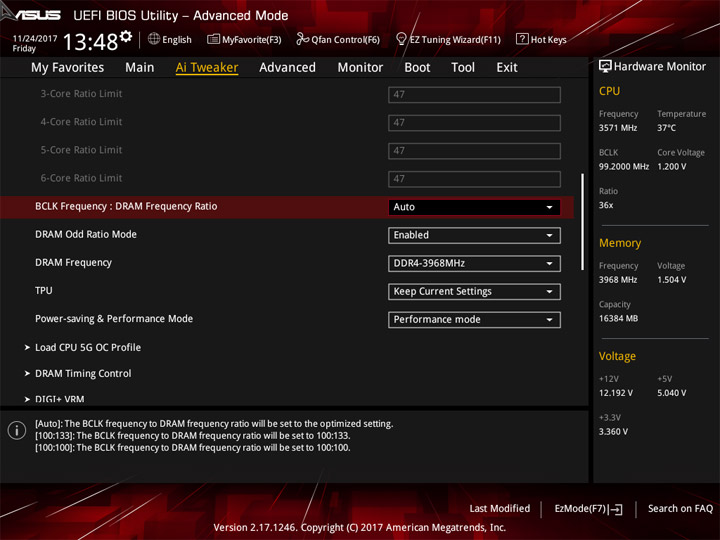Screen dimensions: 720x540
Task: Click the Capacity 16384 MB value
Action: pyautogui.click(x=618, y=318)
